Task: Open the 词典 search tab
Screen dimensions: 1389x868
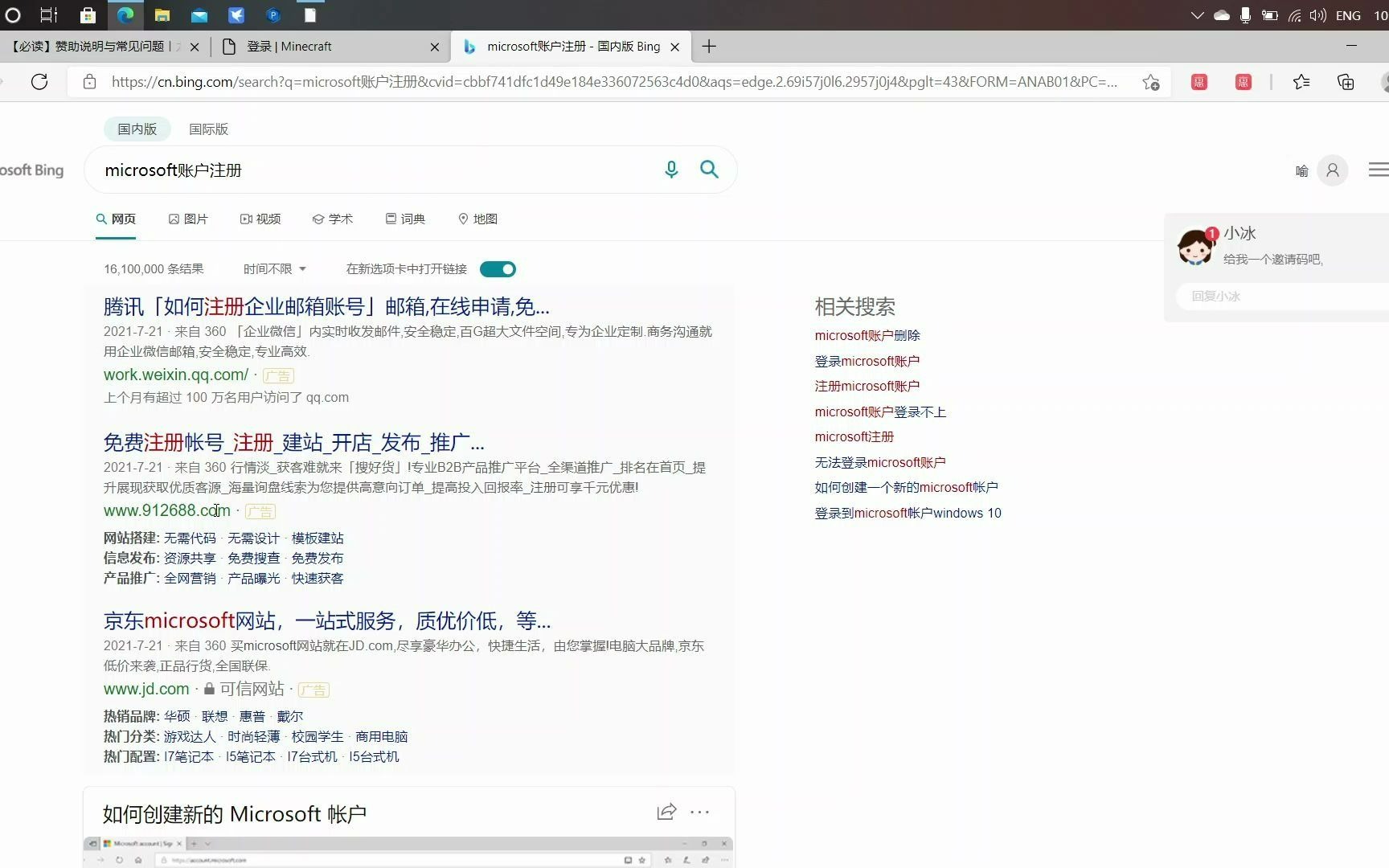Action: [405, 219]
